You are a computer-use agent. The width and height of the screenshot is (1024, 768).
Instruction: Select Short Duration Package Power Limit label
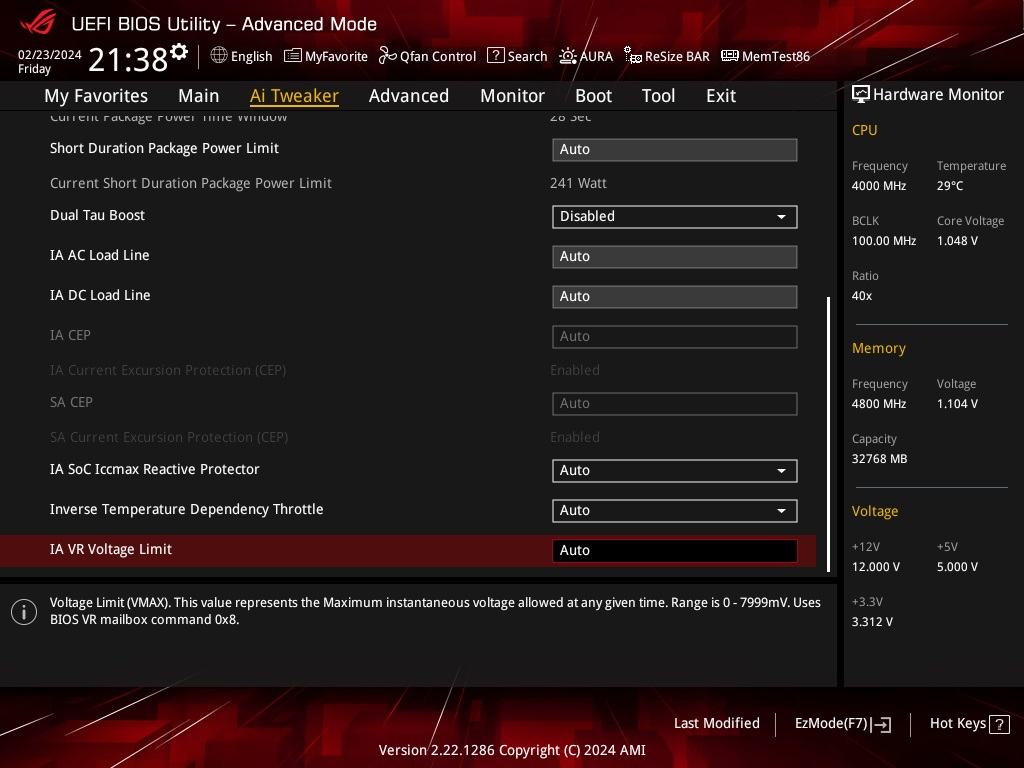point(164,148)
